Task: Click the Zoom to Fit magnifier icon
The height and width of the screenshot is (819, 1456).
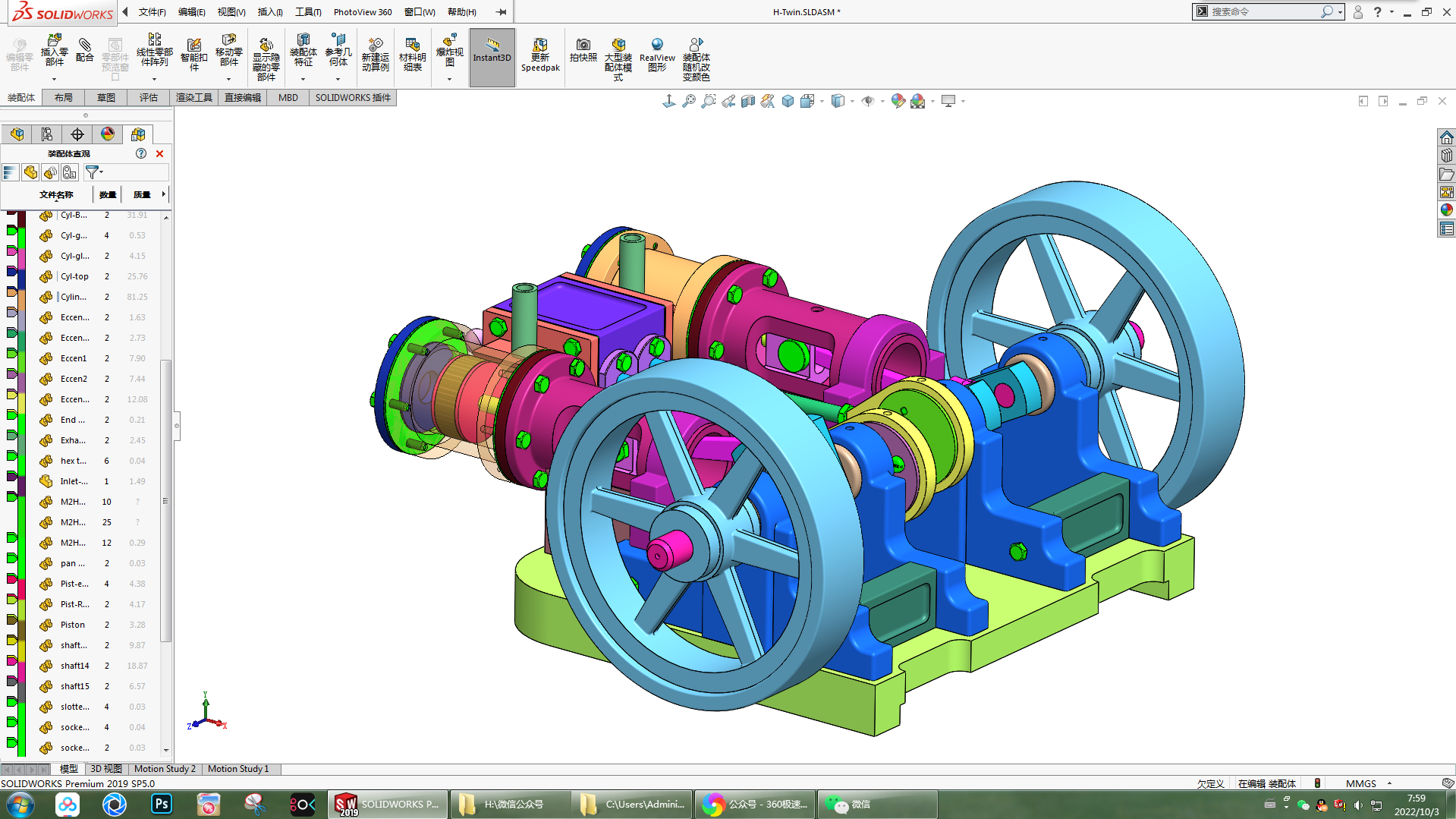Action: tap(689, 101)
